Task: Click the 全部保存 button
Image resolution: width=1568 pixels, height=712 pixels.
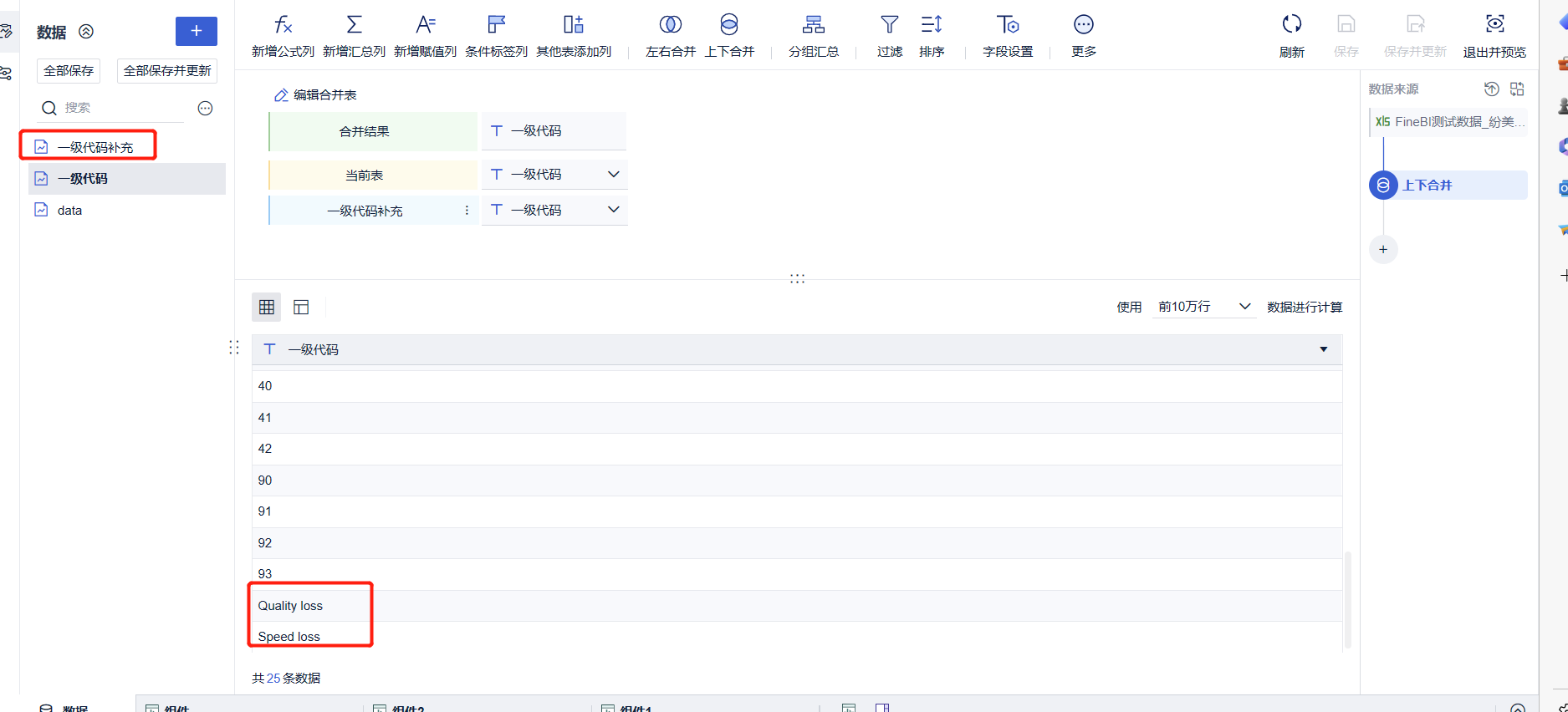Action: point(69,71)
